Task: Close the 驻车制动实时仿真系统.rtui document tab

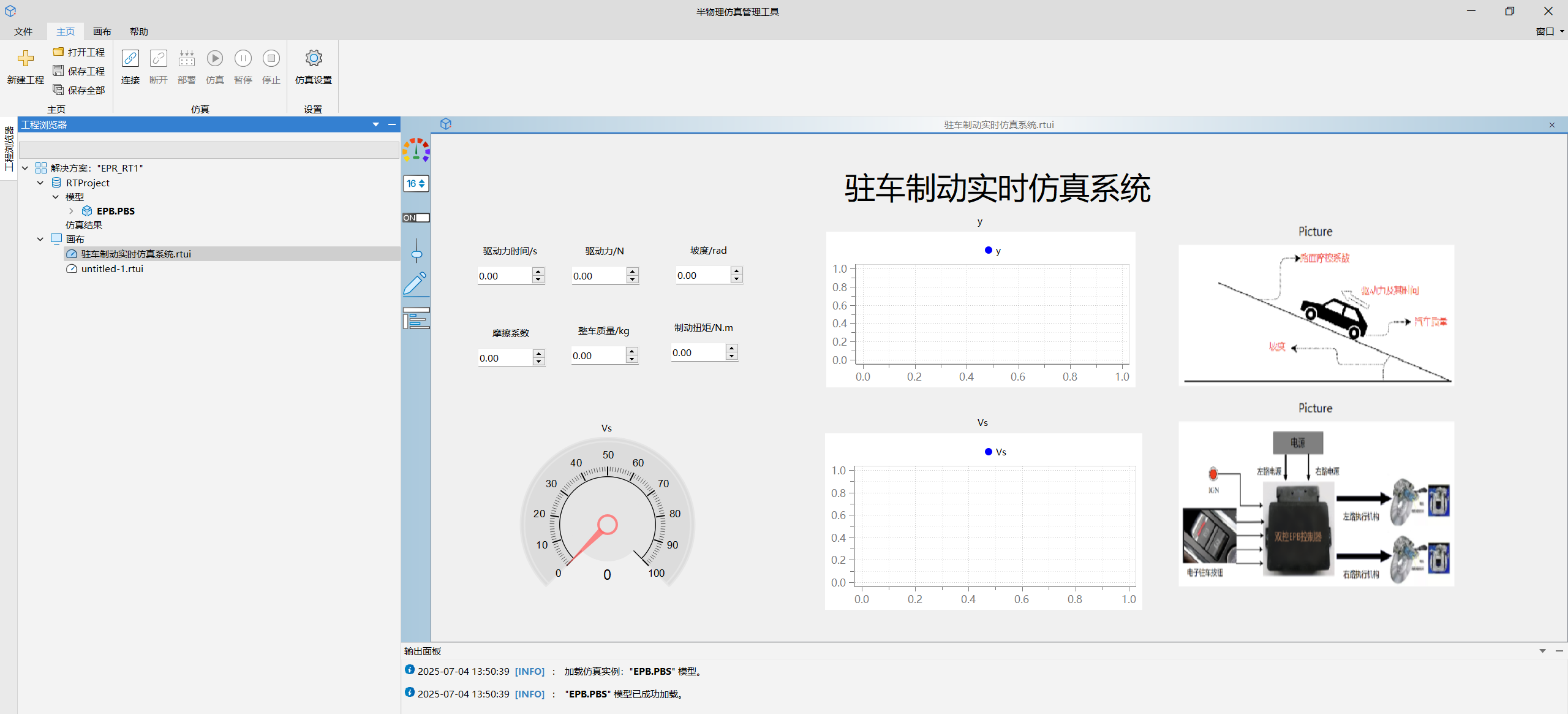Action: (x=1552, y=125)
